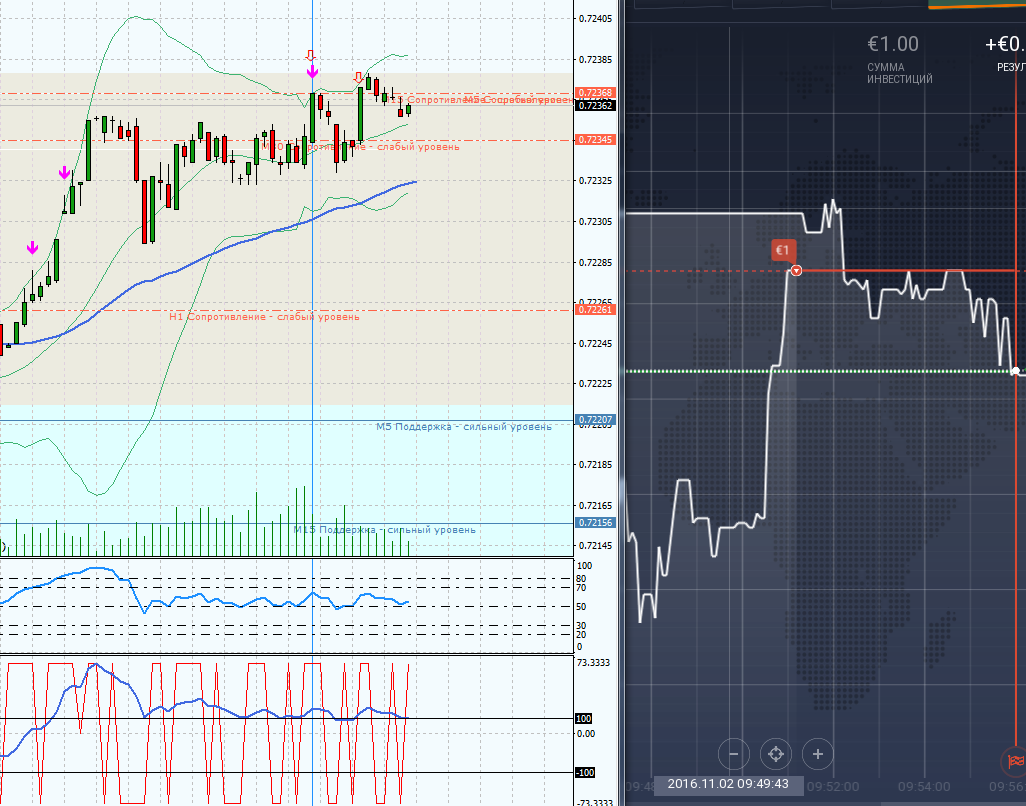Select the red trade entry point circle
Screen dimensions: 1026x806
click(796, 270)
